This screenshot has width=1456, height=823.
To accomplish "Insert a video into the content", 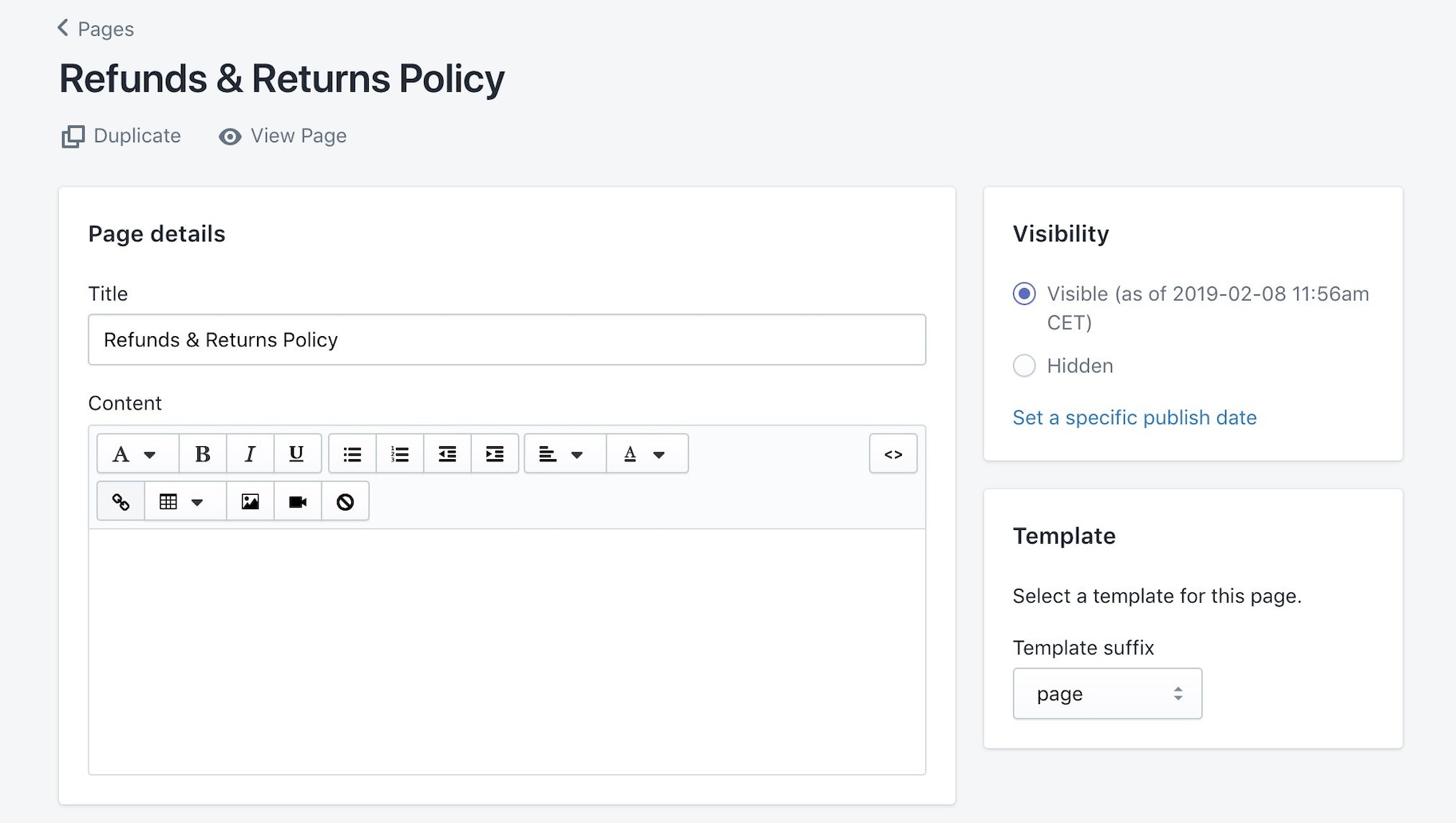I will (x=298, y=501).
